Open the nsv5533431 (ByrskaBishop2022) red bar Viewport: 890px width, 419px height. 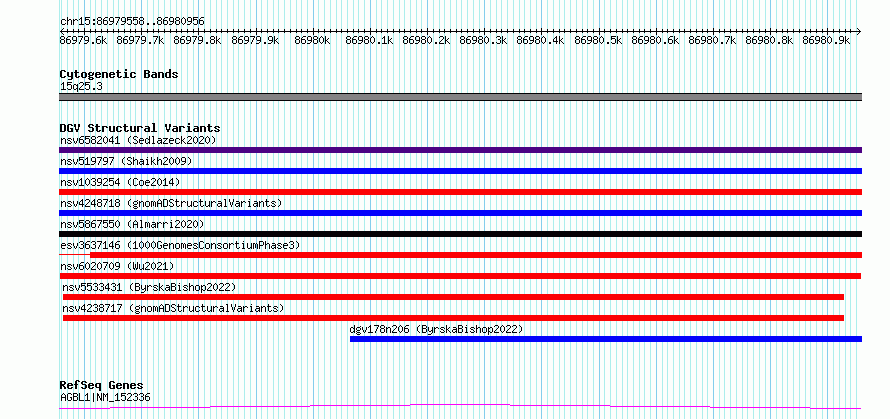454,297
